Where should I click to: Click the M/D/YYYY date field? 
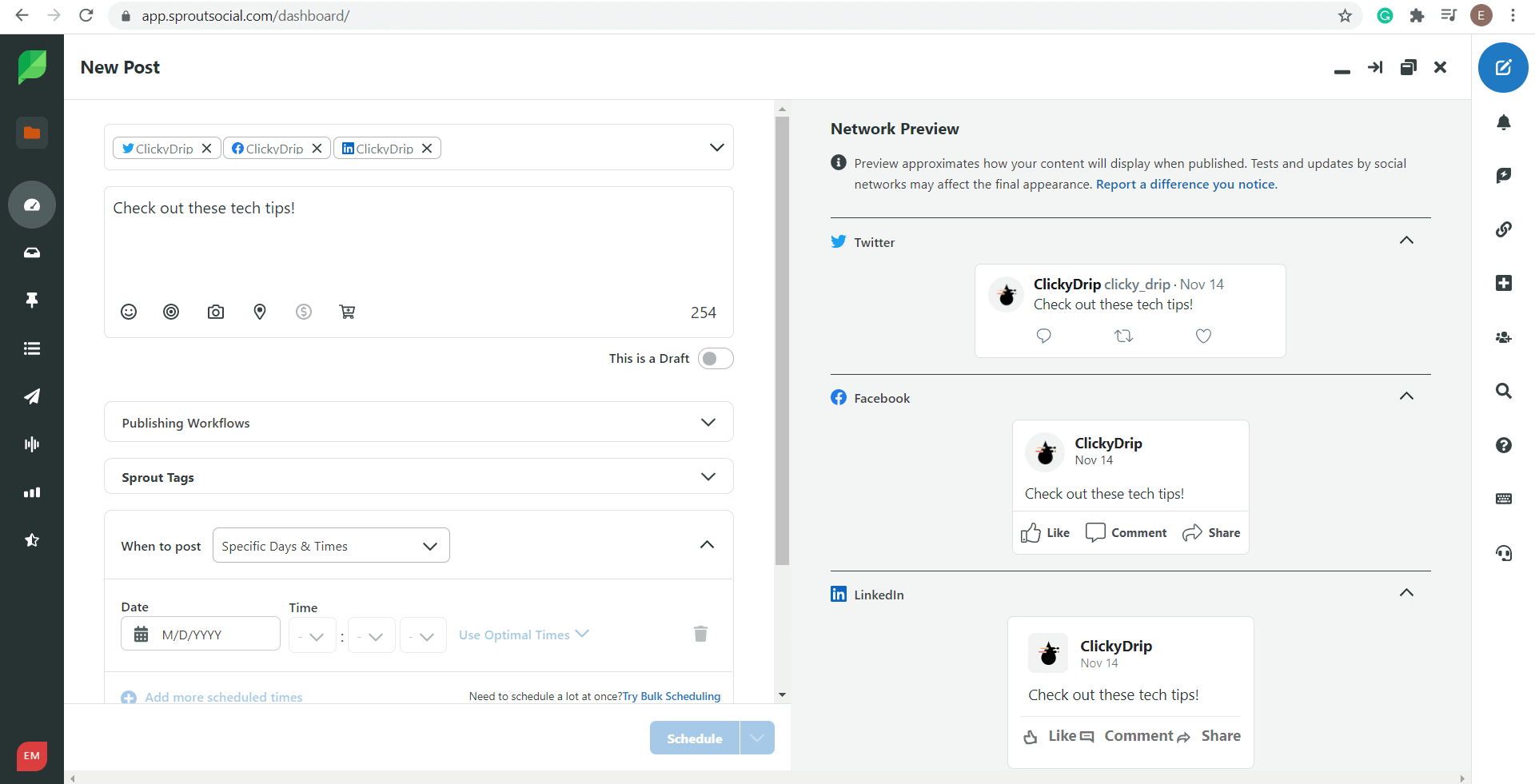coord(201,634)
